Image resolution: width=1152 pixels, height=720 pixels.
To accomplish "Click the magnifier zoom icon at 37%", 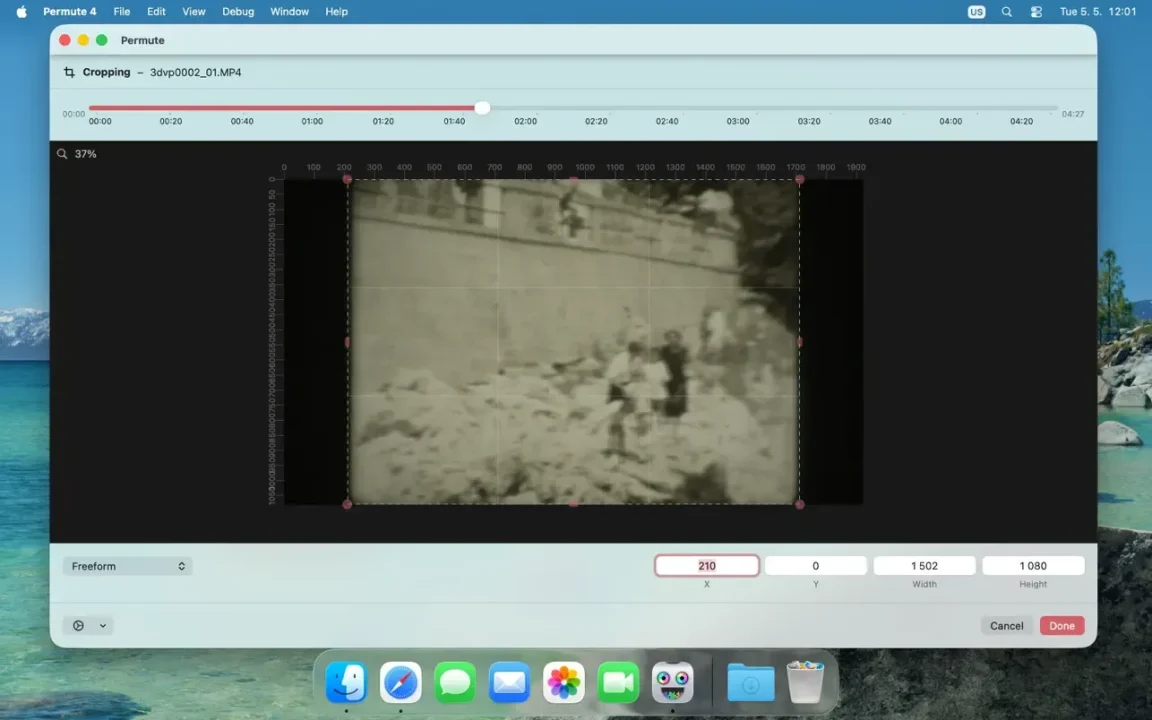I will point(62,154).
